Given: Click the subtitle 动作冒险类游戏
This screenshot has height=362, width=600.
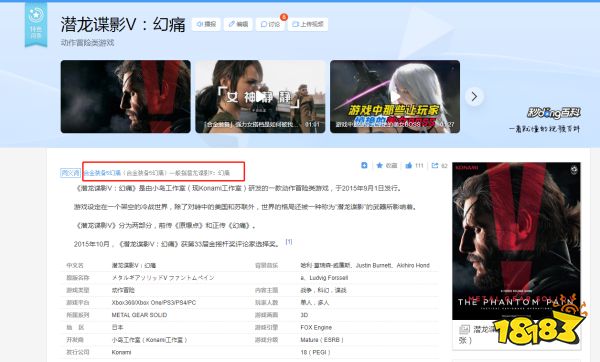Looking at the screenshot, I should [x=87, y=42].
